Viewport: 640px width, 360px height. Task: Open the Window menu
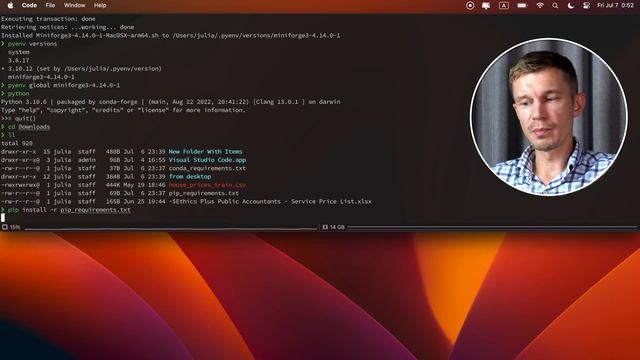point(74,5)
